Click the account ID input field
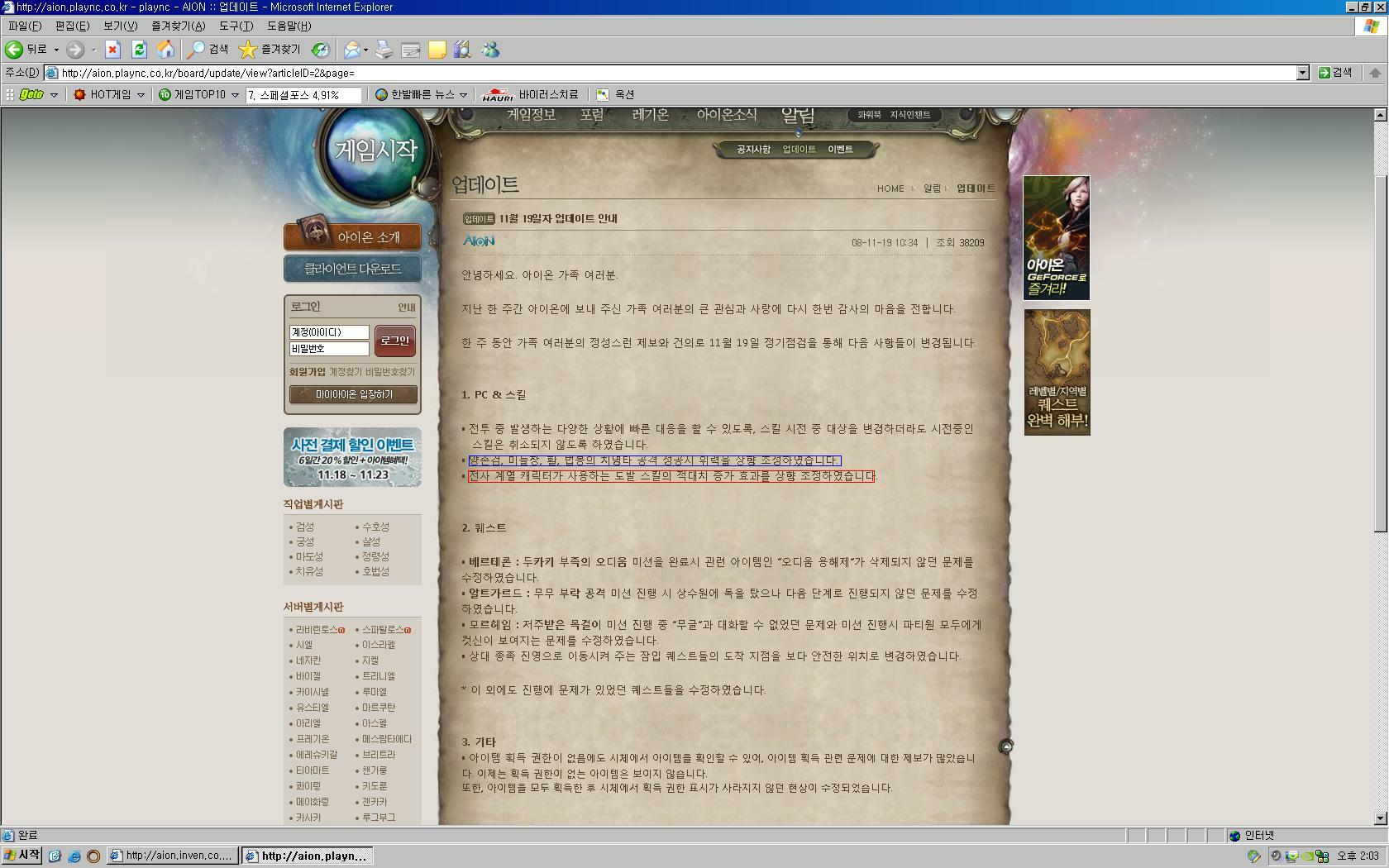 [x=328, y=331]
